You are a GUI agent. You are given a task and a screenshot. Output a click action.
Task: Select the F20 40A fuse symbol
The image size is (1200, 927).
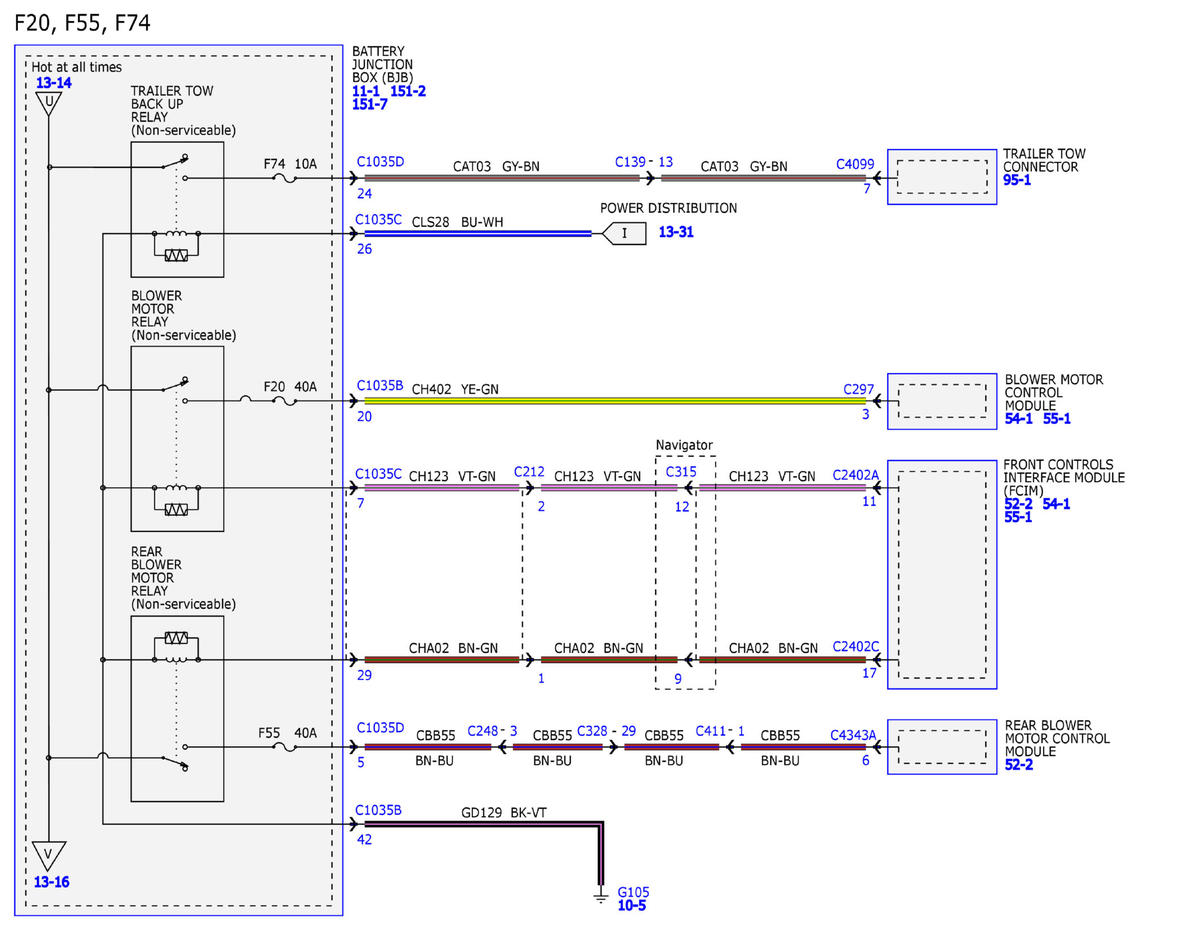coord(285,401)
